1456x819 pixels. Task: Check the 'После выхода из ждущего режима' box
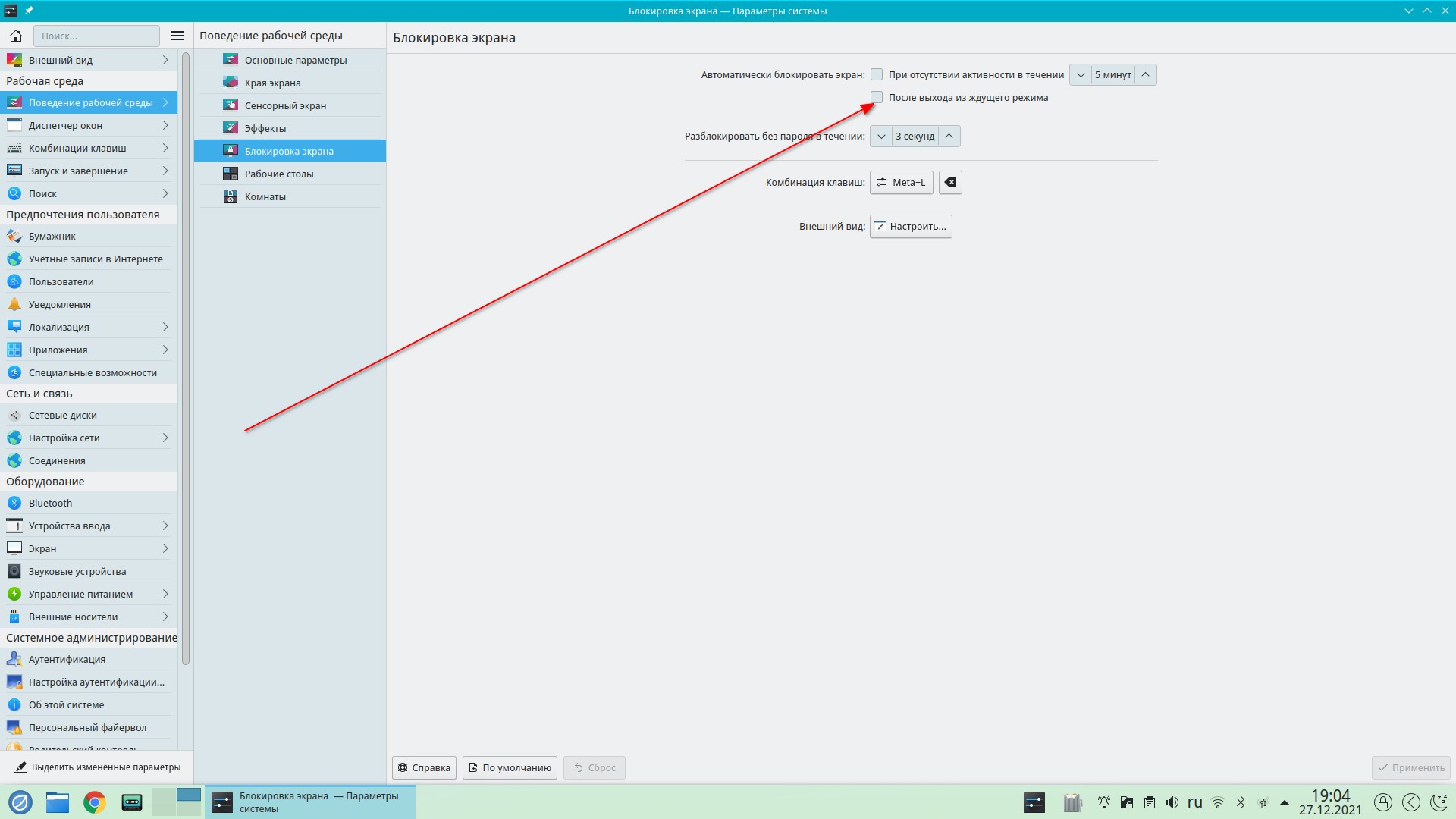(877, 97)
